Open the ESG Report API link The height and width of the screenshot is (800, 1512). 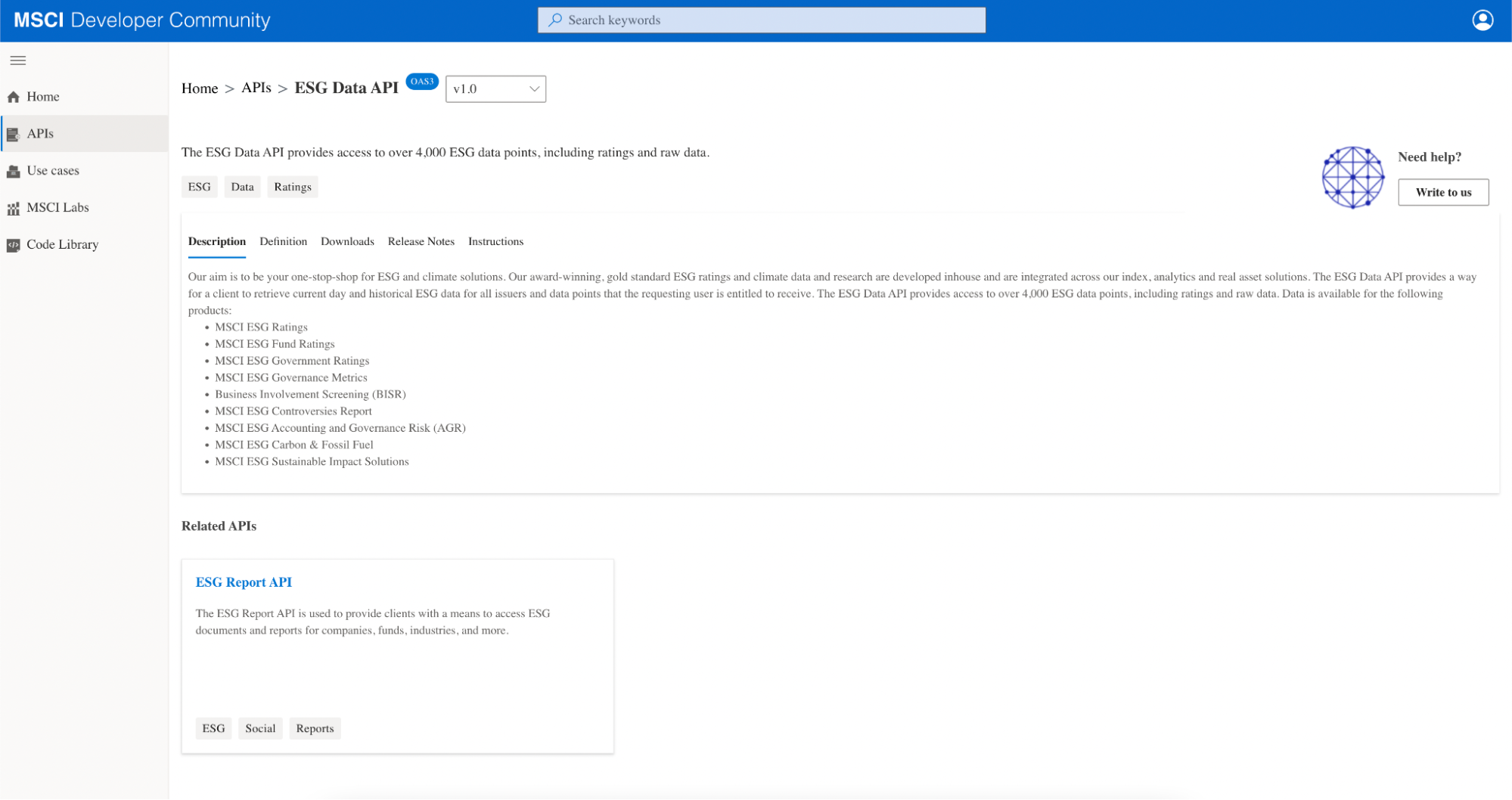(x=244, y=582)
